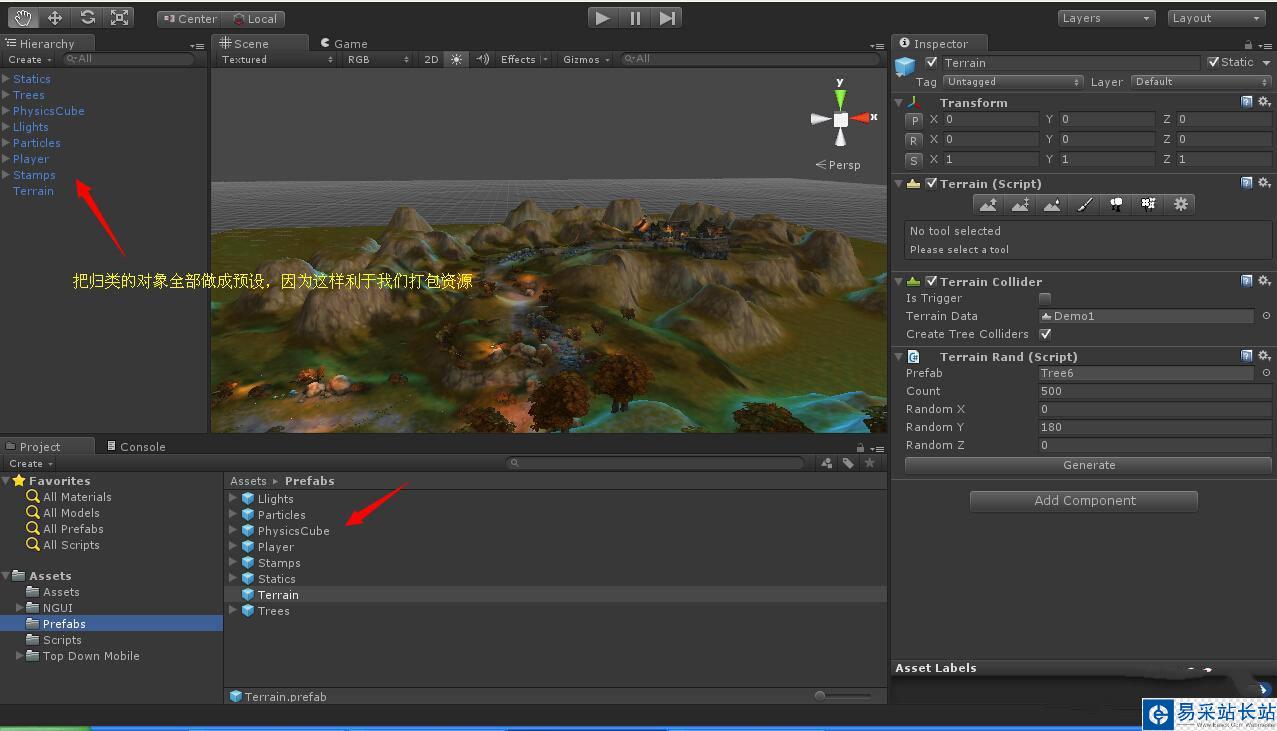Open Terrain Collider gear menu
This screenshot has height=731, width=1277.
point(1264,281)
